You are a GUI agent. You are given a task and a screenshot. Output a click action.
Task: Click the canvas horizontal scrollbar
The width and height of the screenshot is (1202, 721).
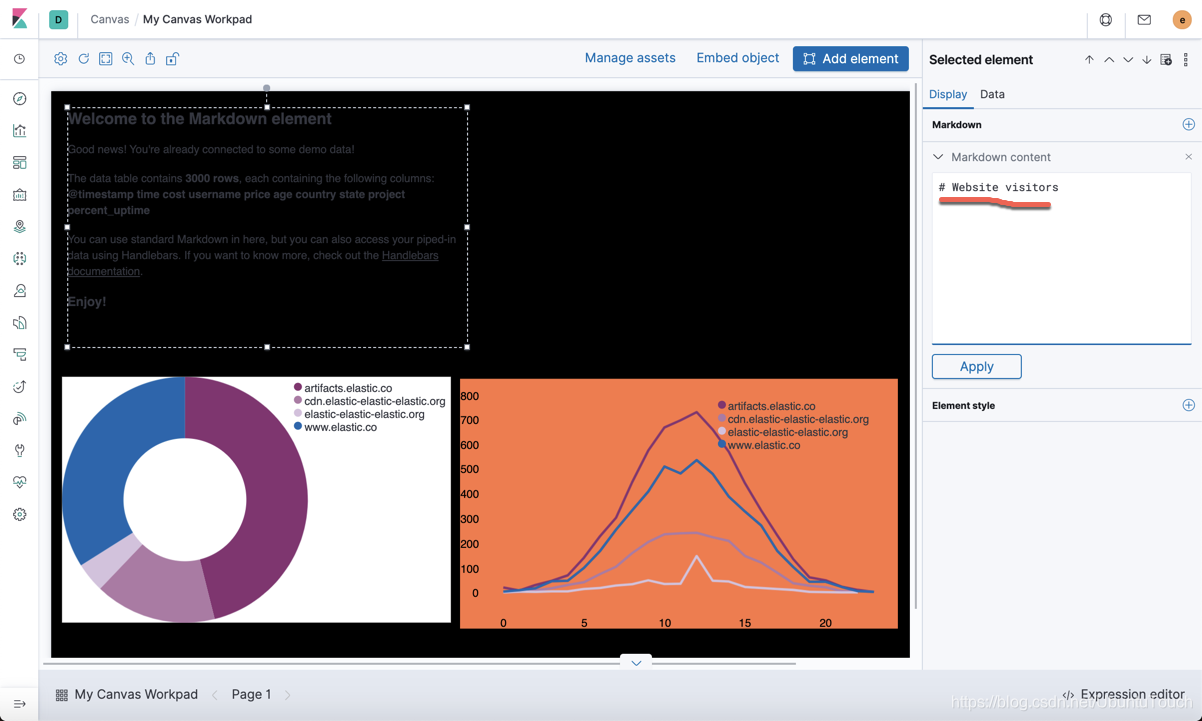click(420, 663)
